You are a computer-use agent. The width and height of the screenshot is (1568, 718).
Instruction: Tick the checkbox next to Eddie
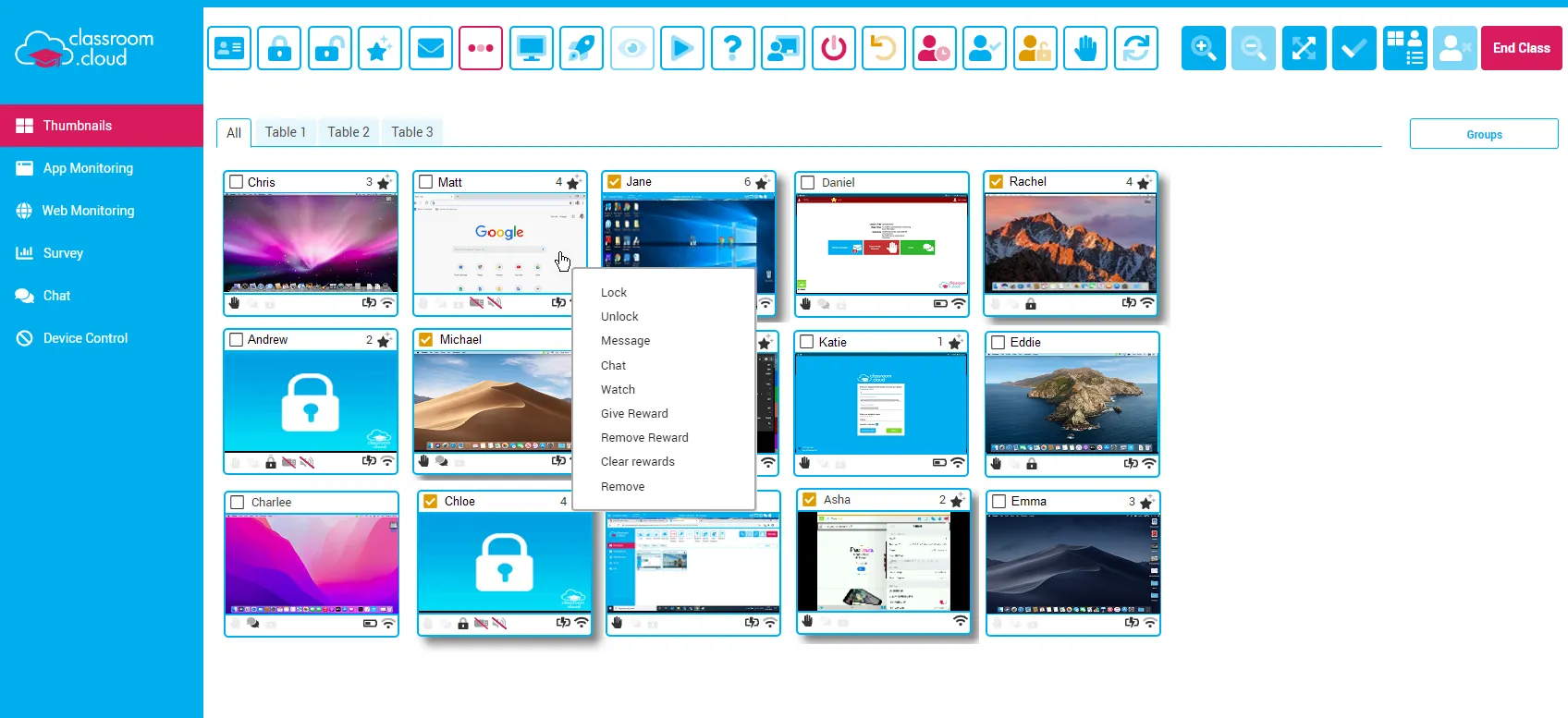998,342
